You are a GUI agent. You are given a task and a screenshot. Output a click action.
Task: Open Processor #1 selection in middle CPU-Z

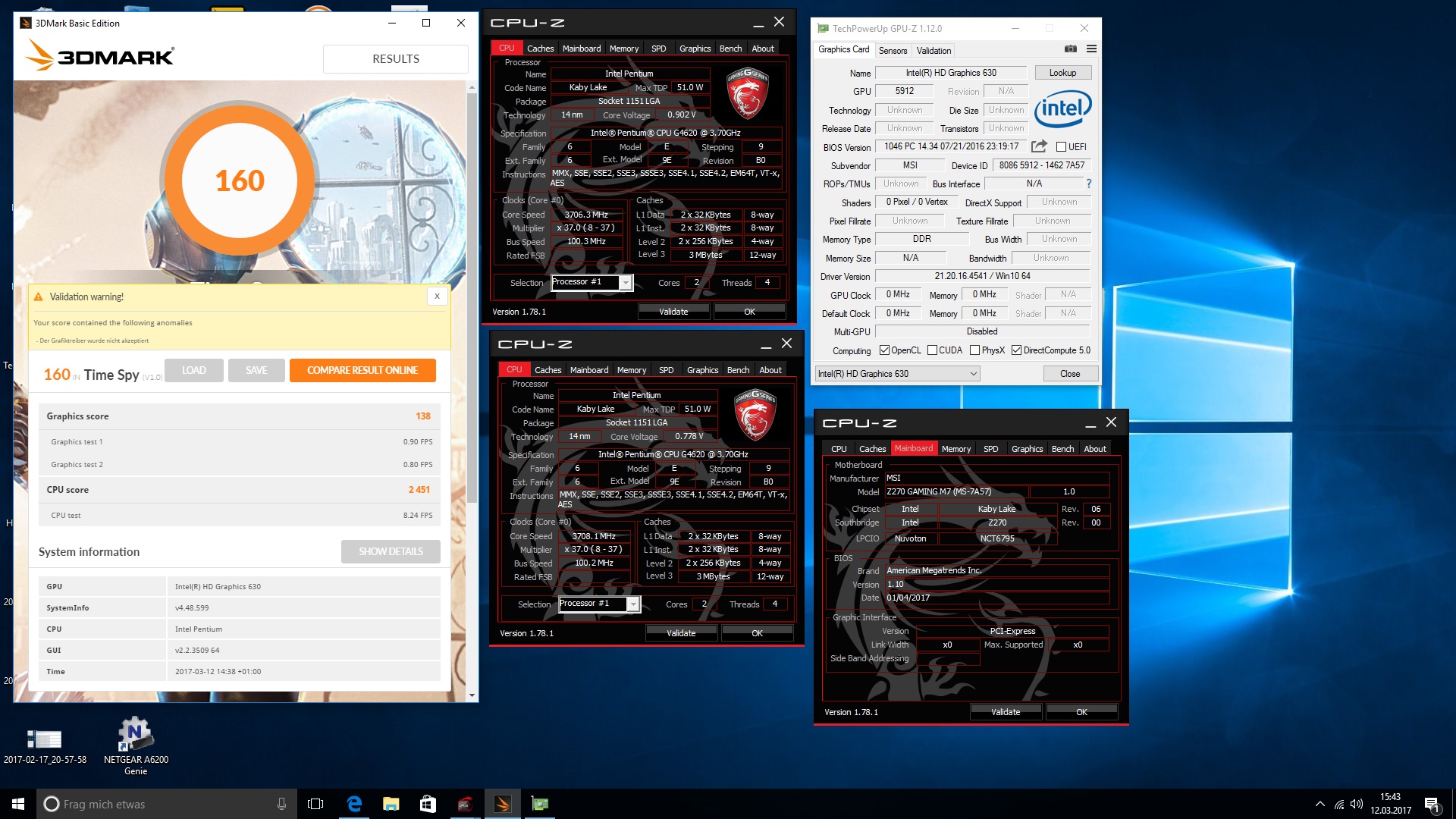[x=599, y=604]
